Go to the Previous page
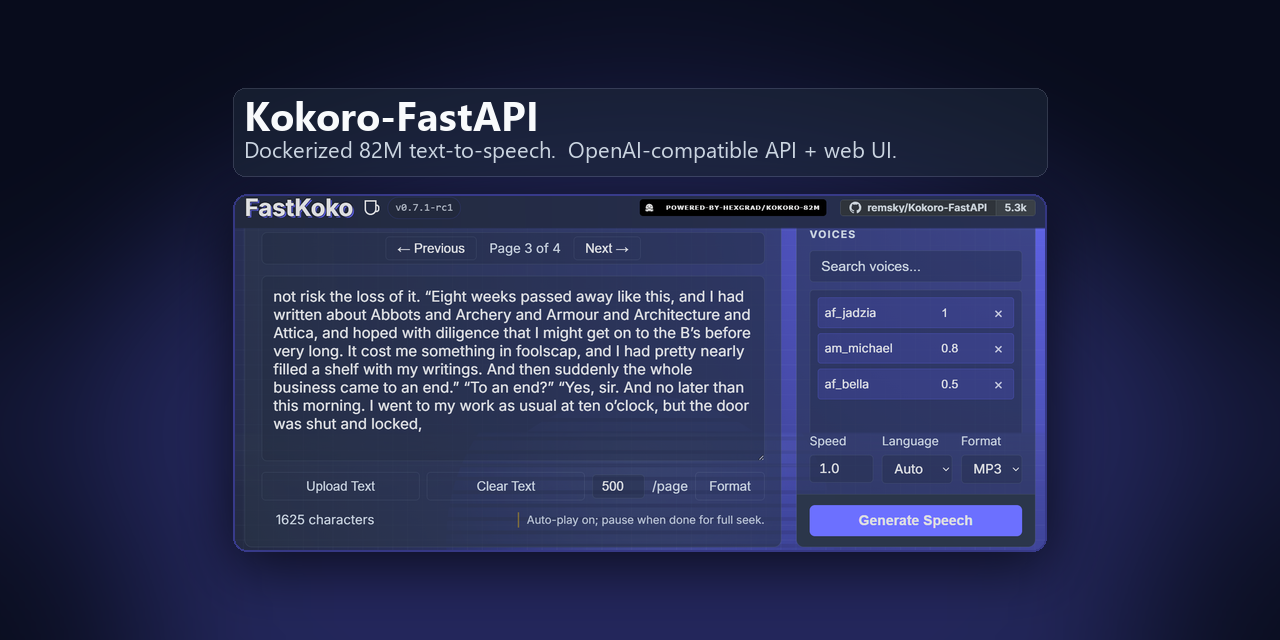This screenshot has width=1280, height=640. (431, 248)
